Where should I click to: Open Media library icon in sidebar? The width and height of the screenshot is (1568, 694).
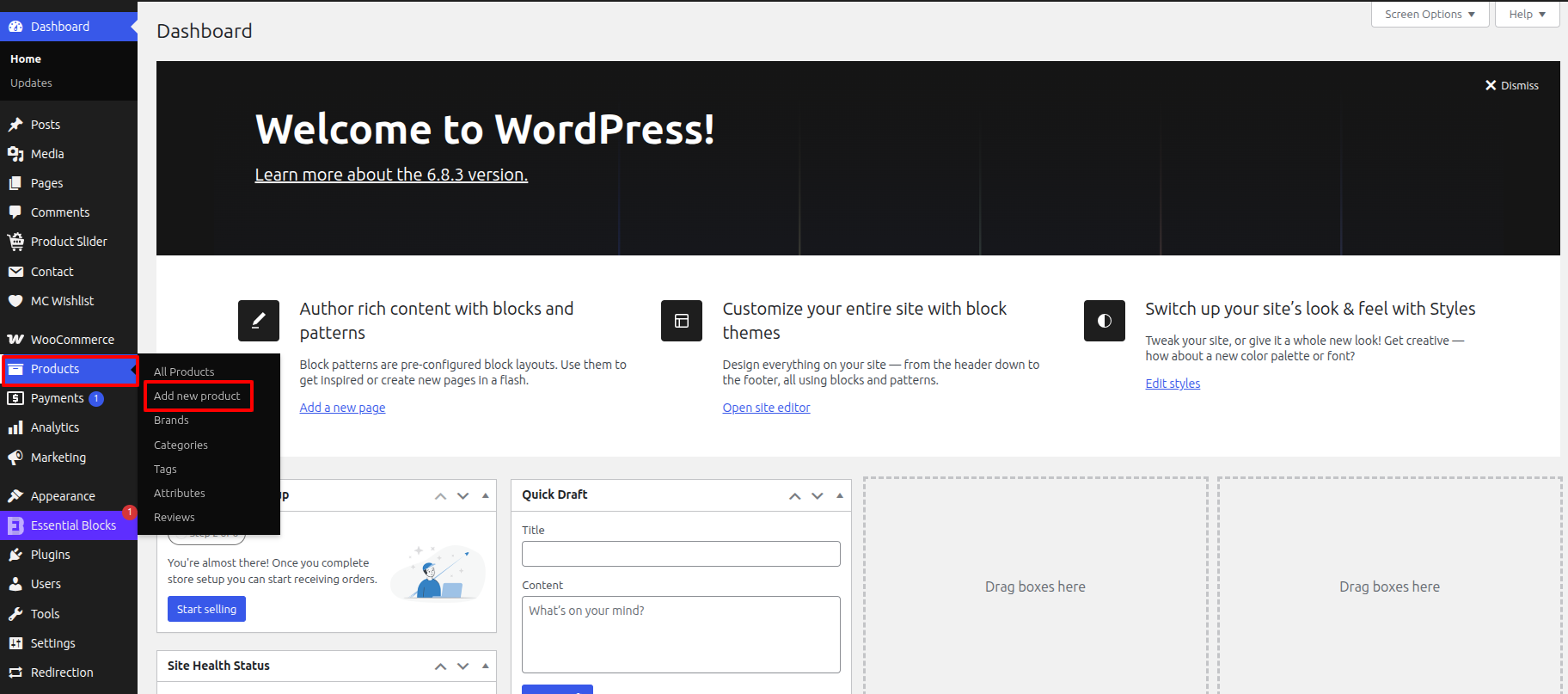pyautogui.click(x=15, y=154)
